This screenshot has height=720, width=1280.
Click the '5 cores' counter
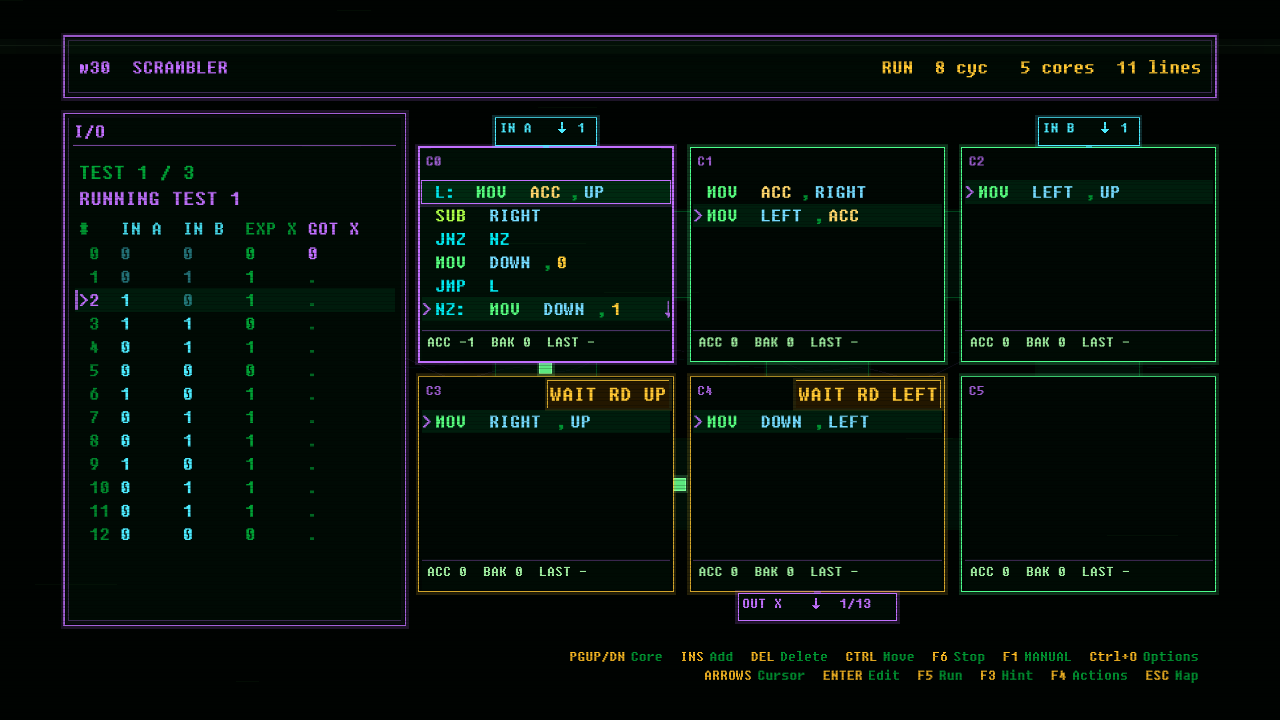(1057, 68)
